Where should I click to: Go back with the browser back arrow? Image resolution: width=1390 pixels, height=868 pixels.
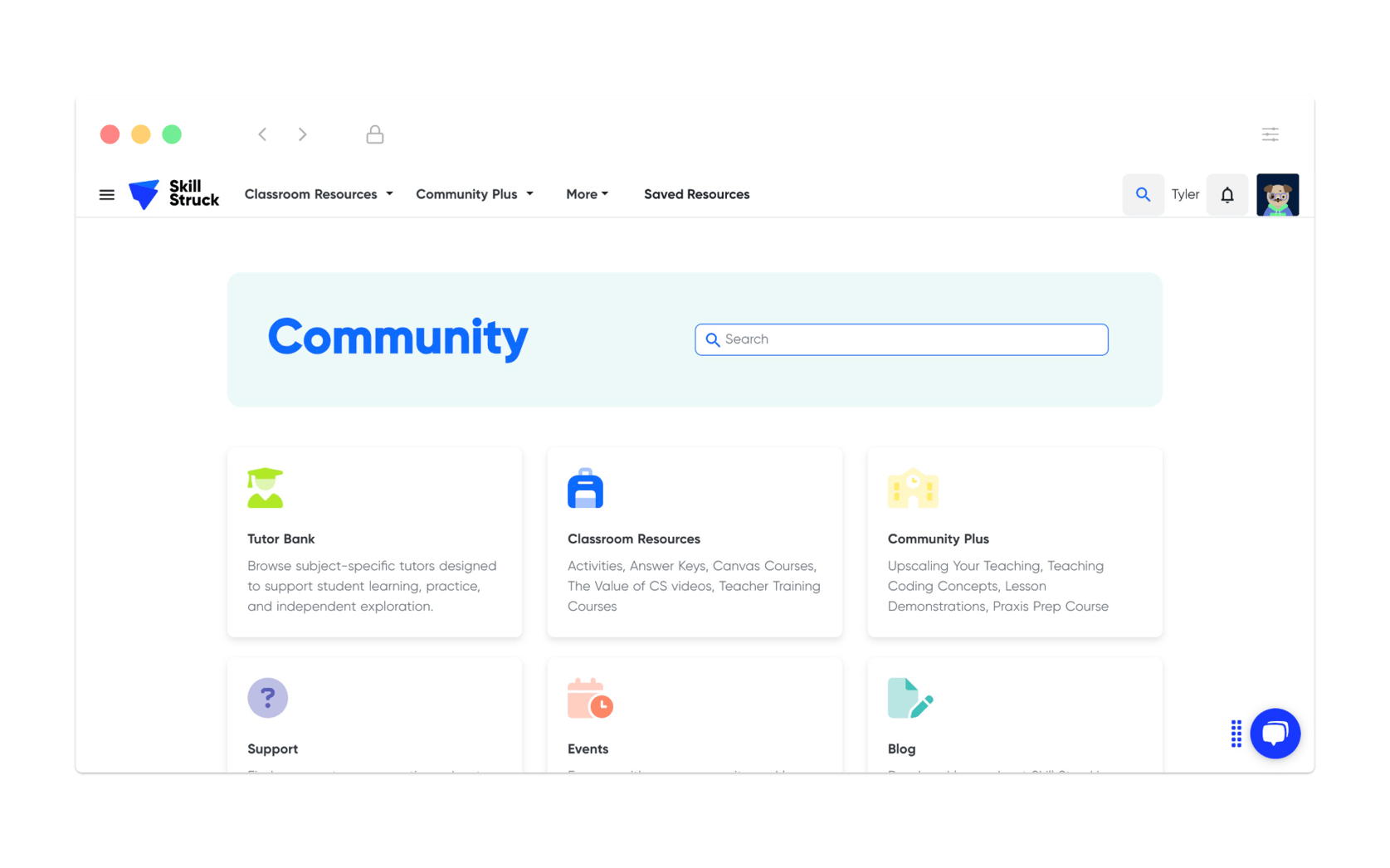262,134
